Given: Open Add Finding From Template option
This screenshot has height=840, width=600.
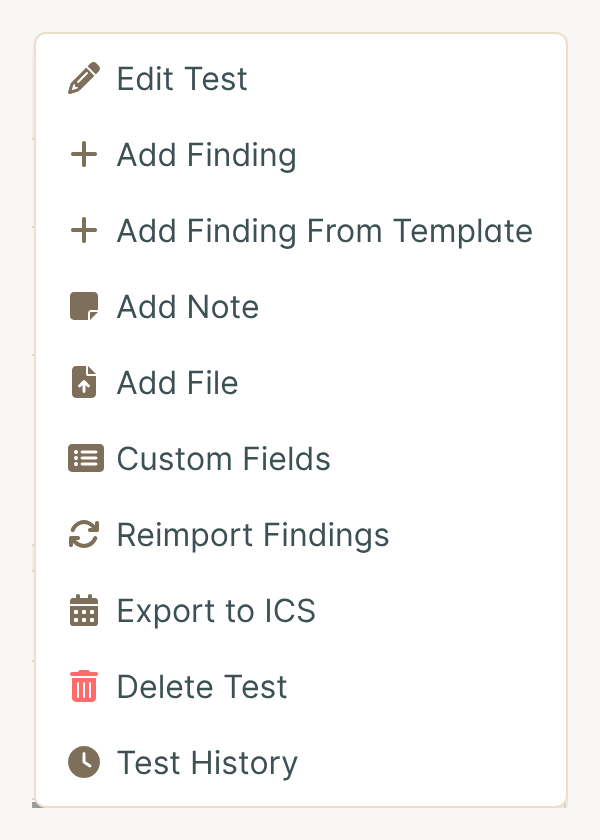Looking at the screenshot, I should tap(301, 230).
